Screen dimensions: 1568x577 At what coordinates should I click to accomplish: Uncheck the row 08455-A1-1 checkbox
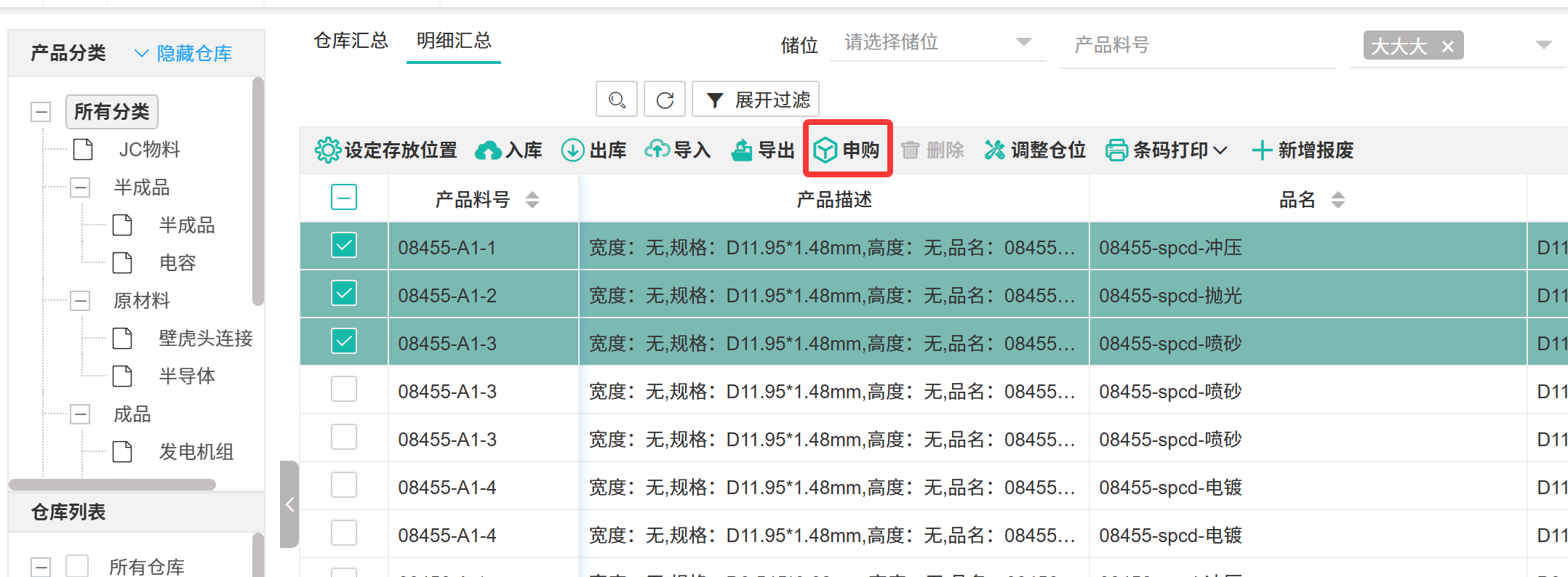[344, 246]
